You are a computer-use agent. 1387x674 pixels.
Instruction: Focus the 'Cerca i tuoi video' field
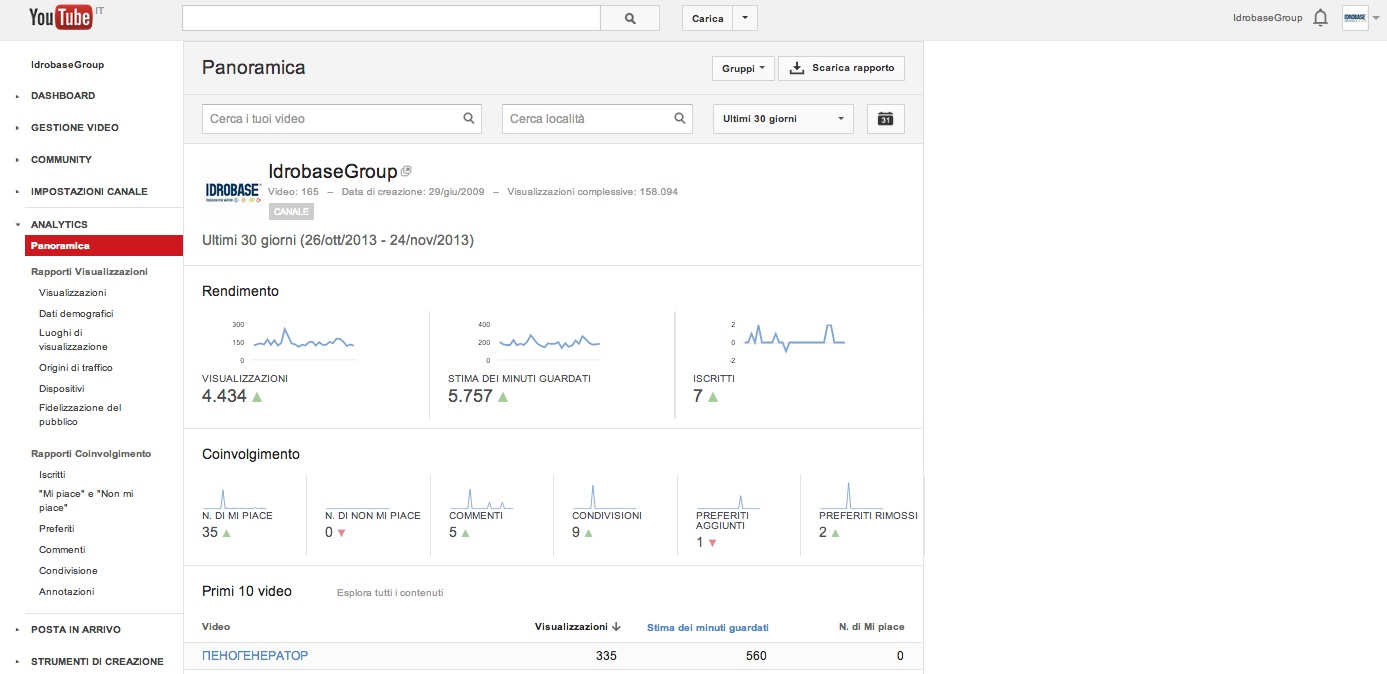[x=342, y=119]
